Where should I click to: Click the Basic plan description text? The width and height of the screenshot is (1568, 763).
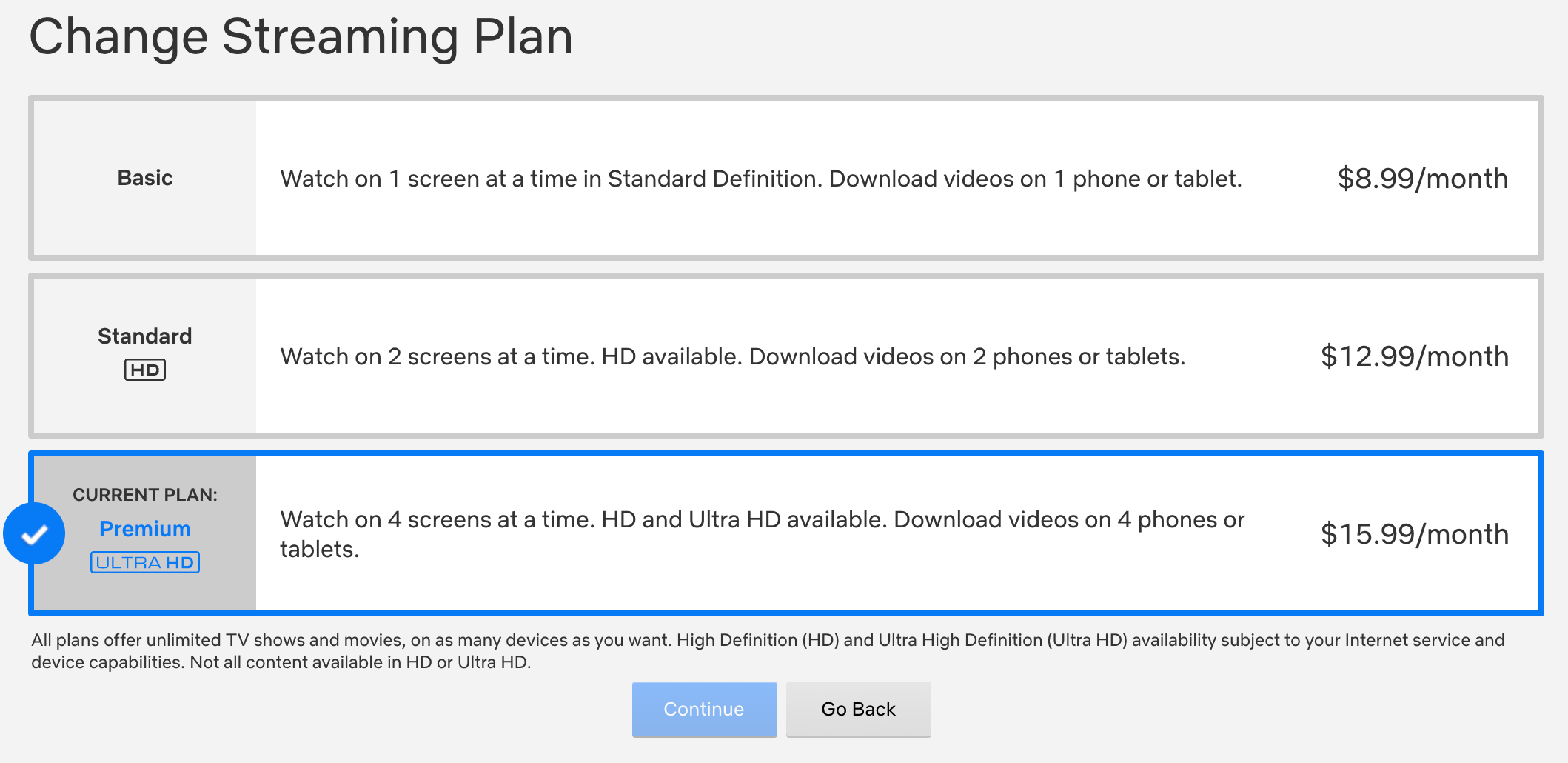tap(761, 179)
